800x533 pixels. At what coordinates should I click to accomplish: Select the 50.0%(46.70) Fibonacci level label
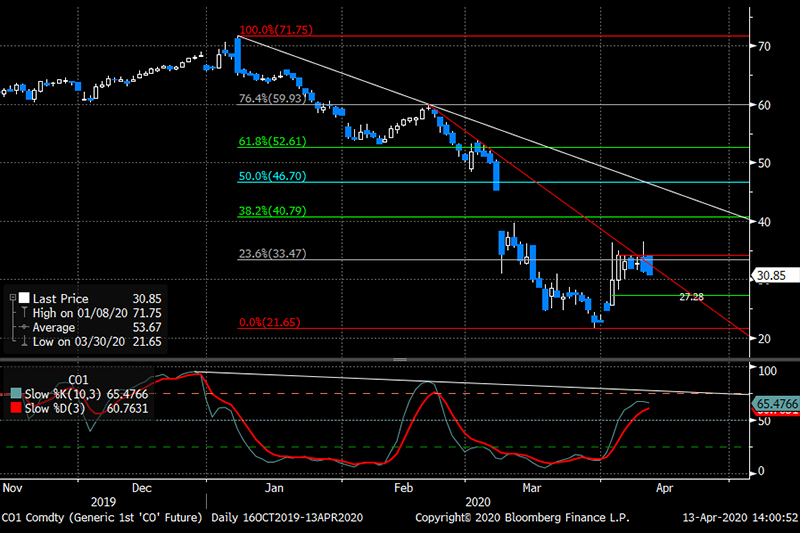pos(274,176)
